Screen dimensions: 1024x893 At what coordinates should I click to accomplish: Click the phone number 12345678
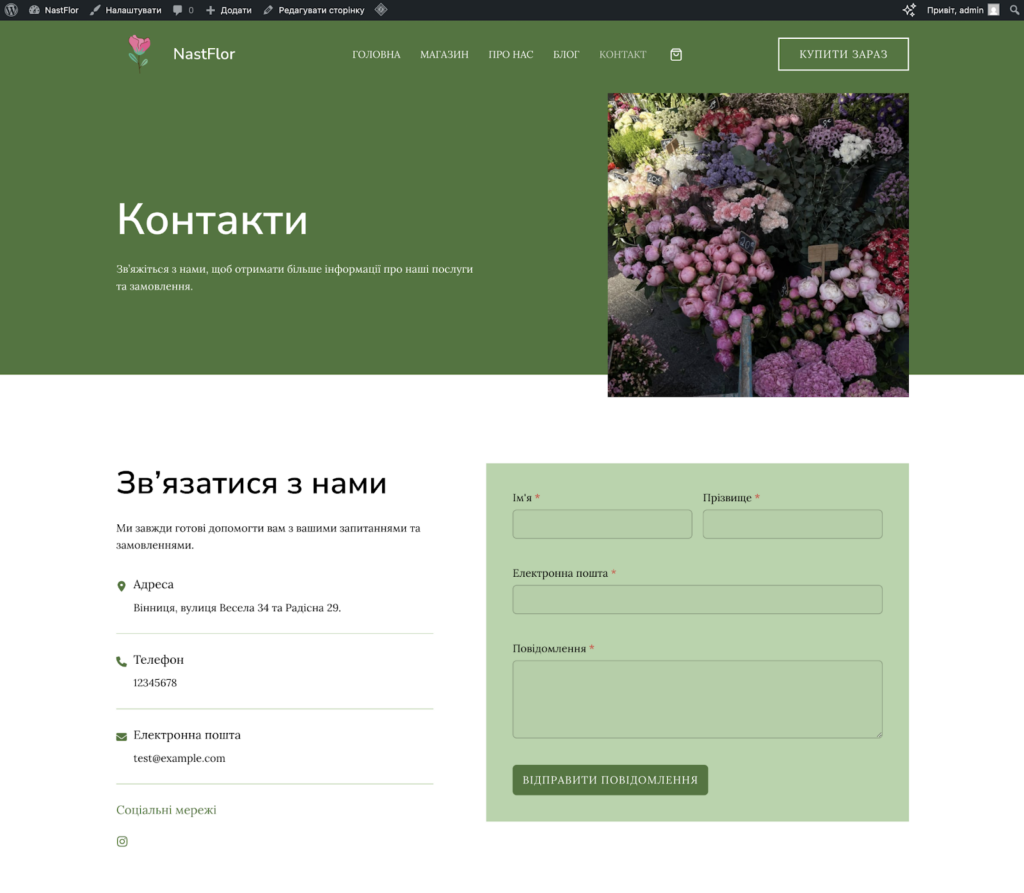(x=155, y=683)
